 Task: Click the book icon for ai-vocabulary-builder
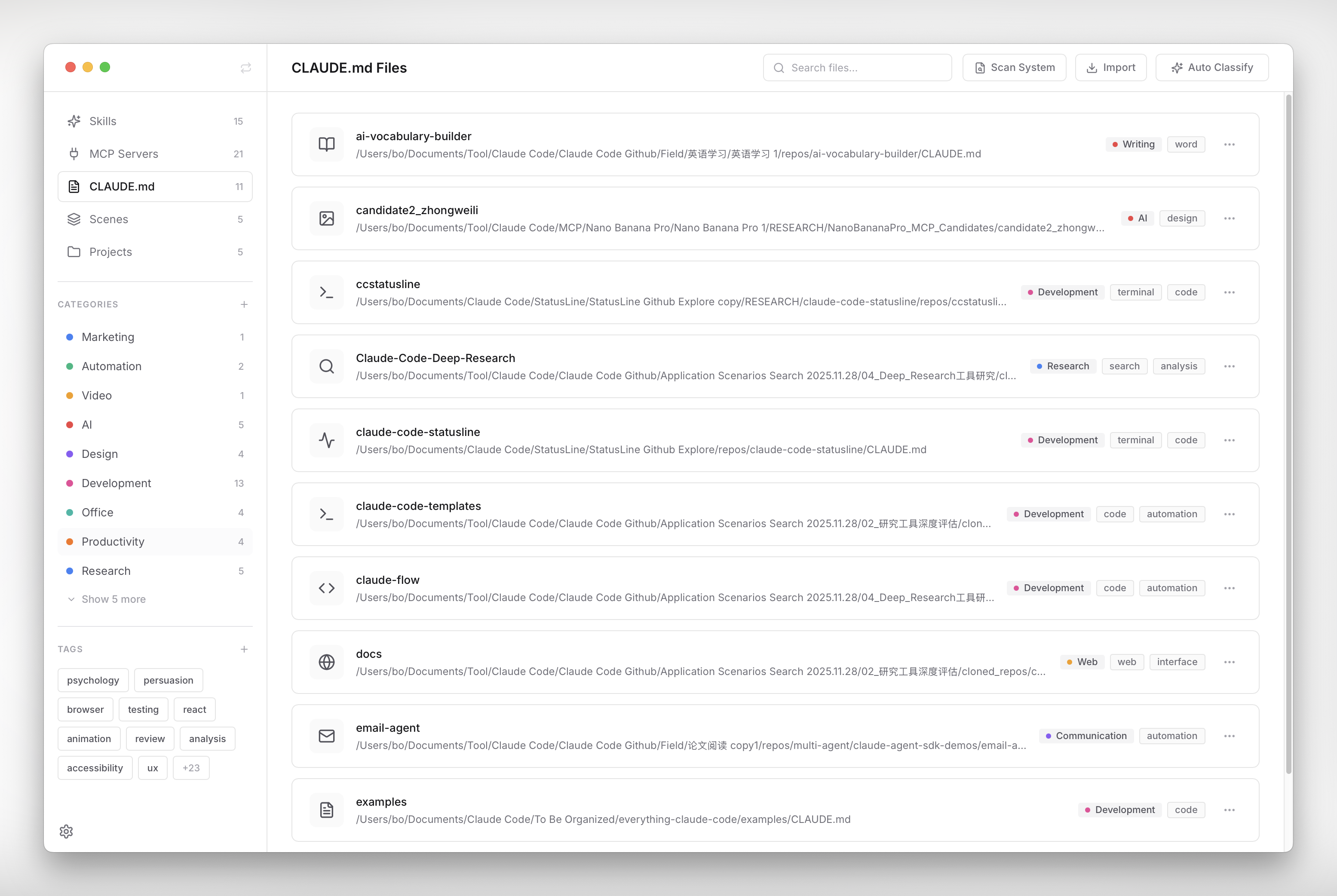(x=326, y=144)
